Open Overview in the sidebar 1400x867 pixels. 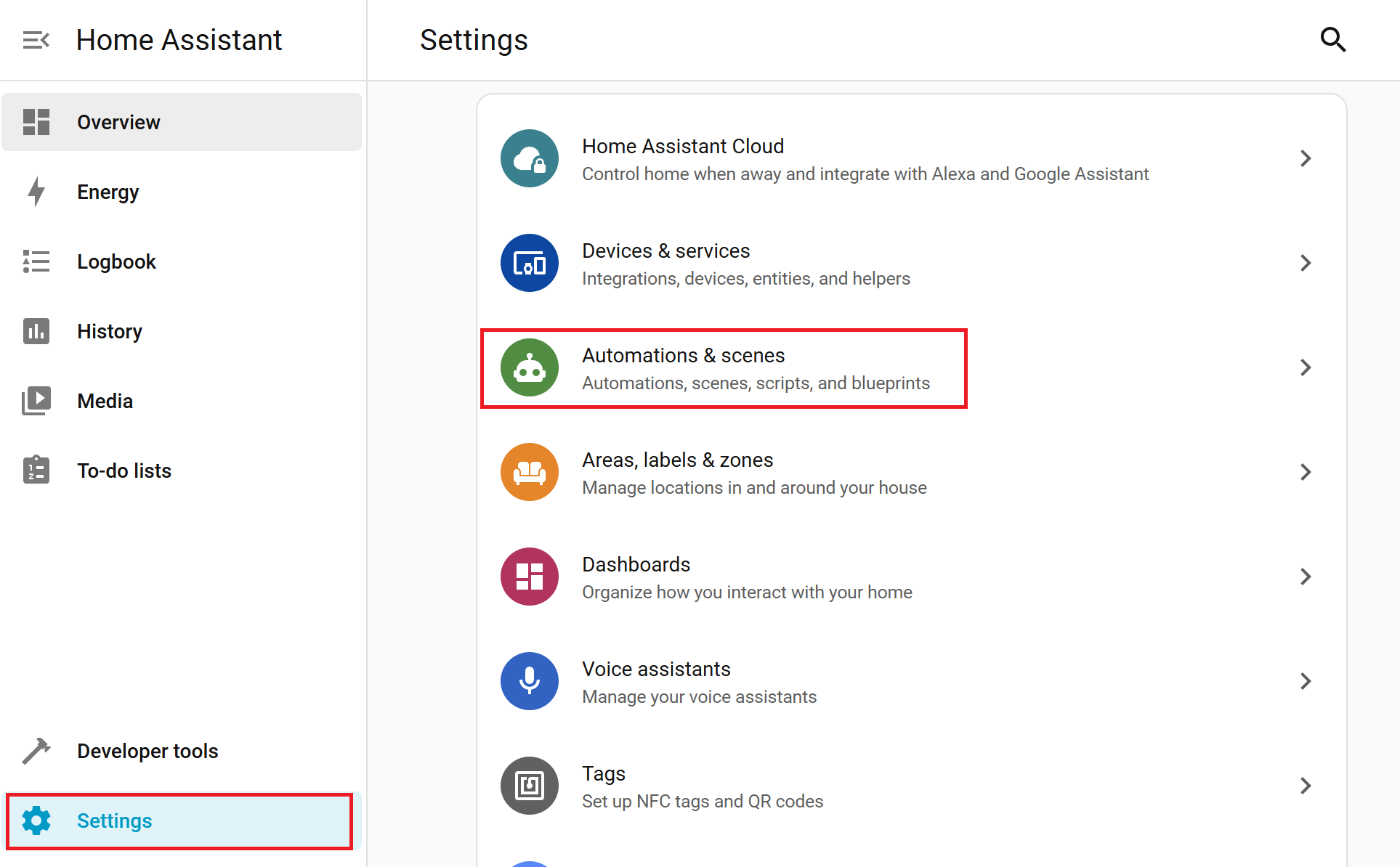(118, 122)
